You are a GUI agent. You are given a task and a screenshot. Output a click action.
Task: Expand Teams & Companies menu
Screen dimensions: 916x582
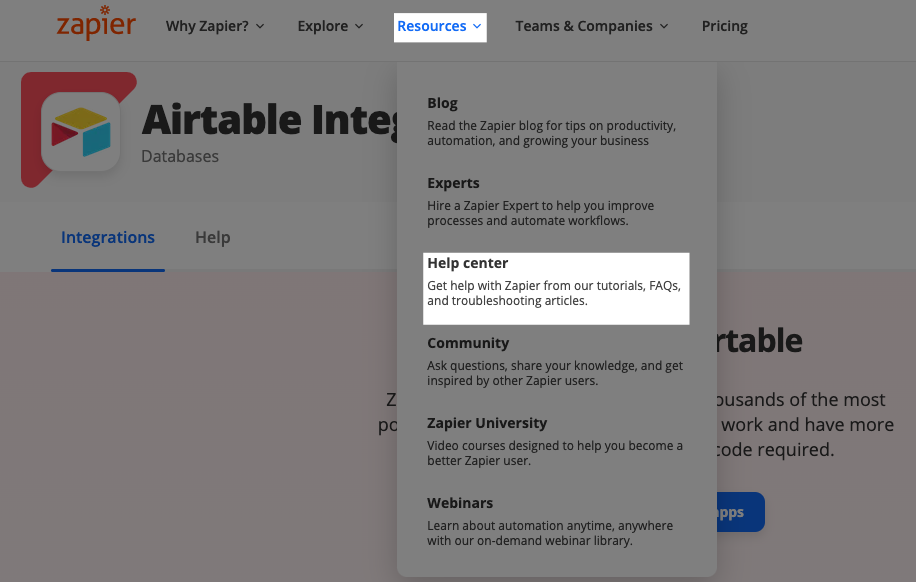(x=592, y=26)
